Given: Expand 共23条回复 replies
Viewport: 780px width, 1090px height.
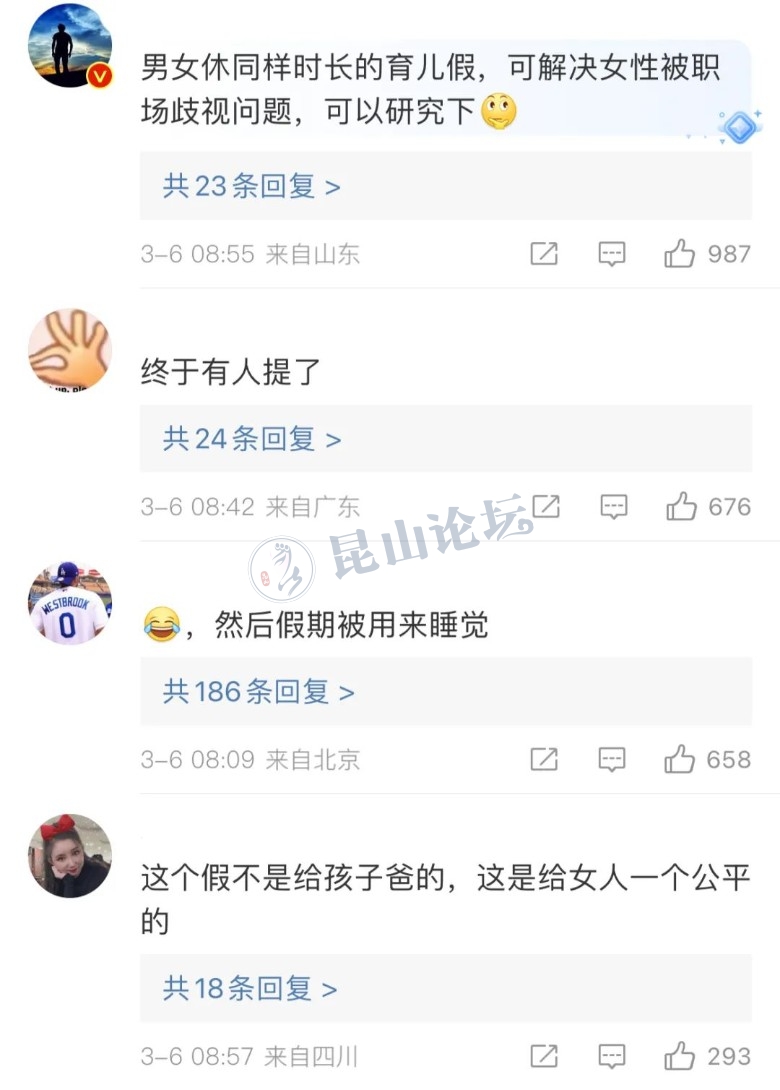Looking at the screenshot, I should point(252,186).
